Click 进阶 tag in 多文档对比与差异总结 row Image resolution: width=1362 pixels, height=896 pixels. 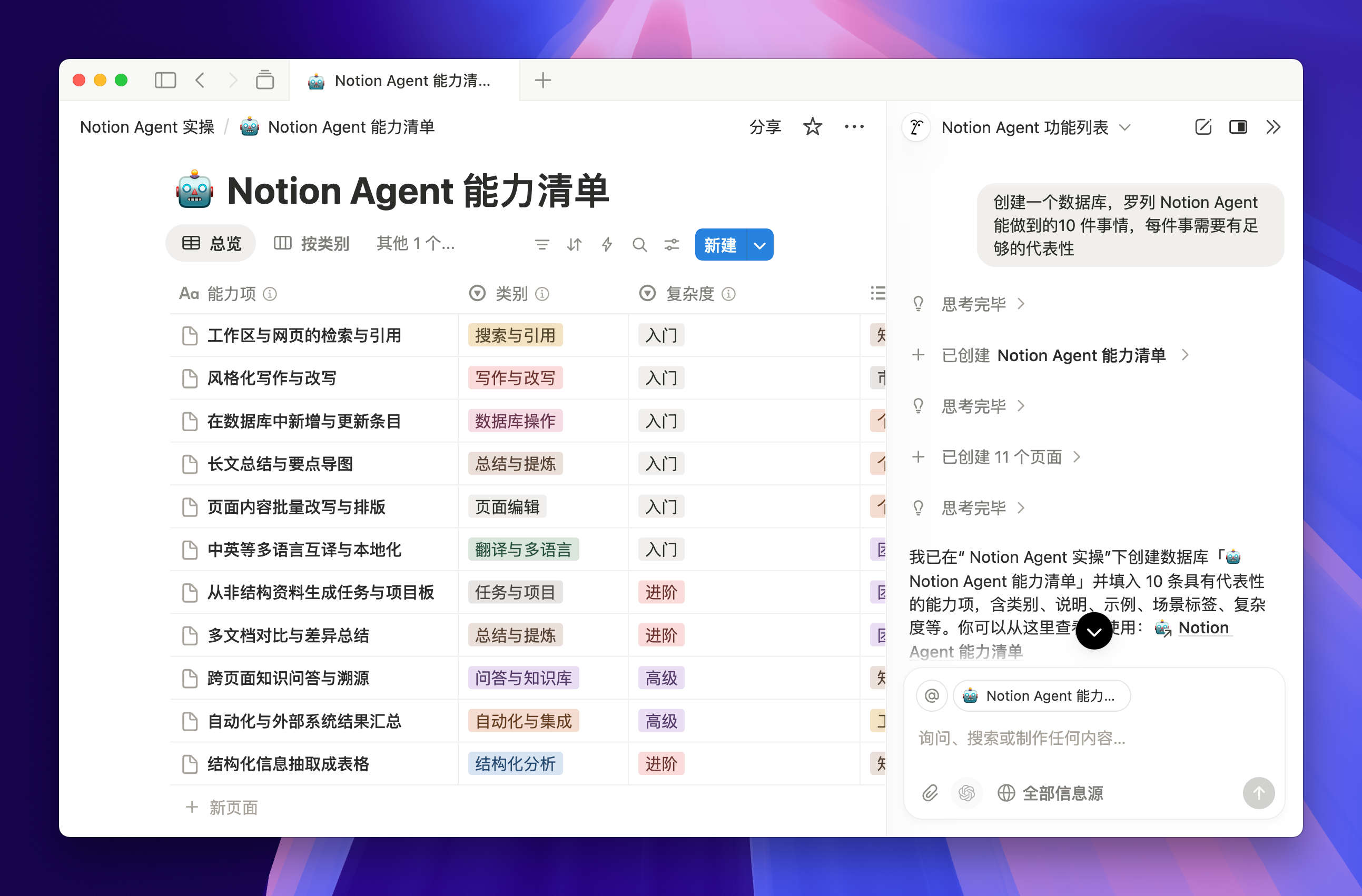(661, 635)
